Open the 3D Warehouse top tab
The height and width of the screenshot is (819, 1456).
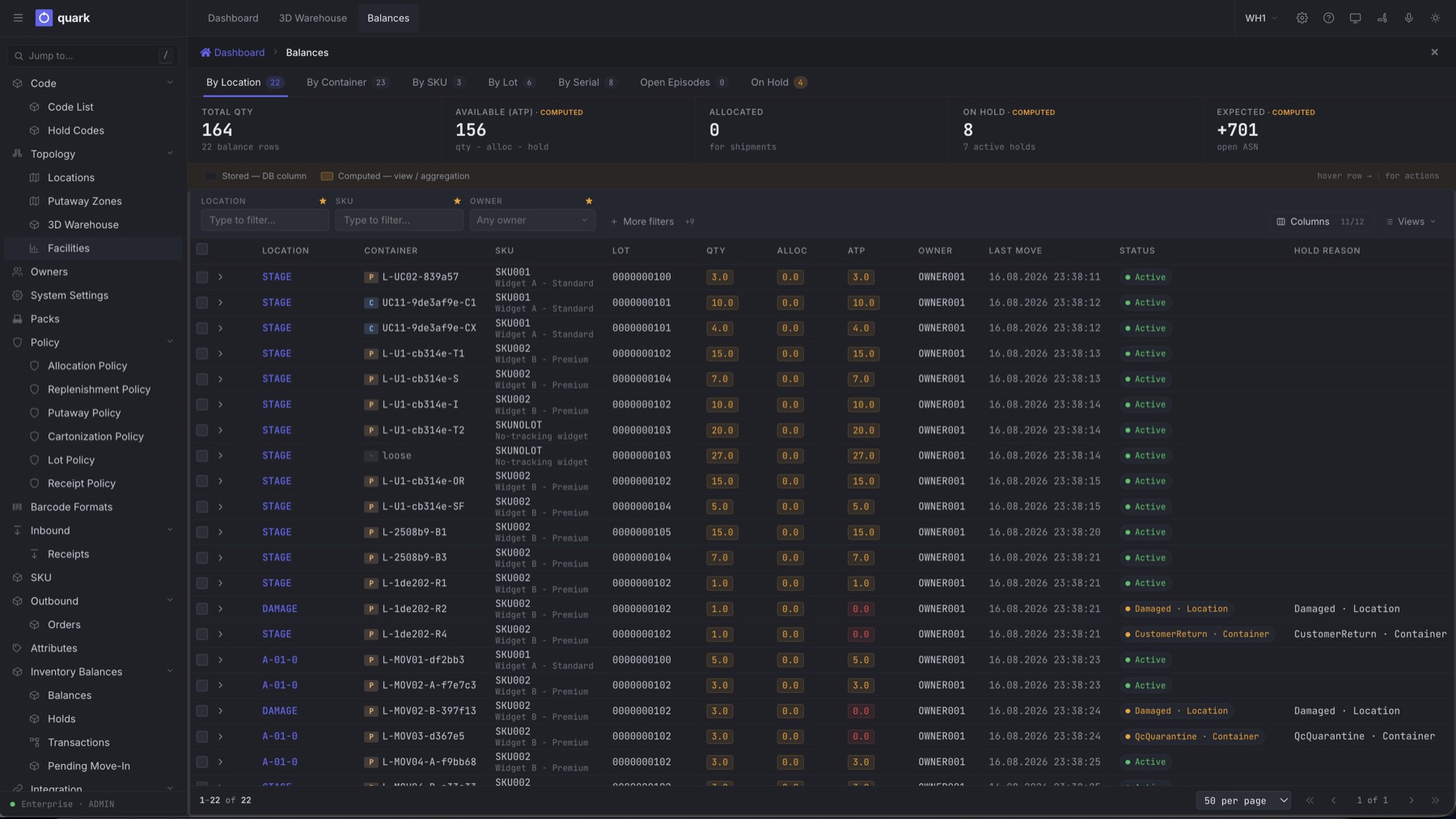tap(312, 18)
